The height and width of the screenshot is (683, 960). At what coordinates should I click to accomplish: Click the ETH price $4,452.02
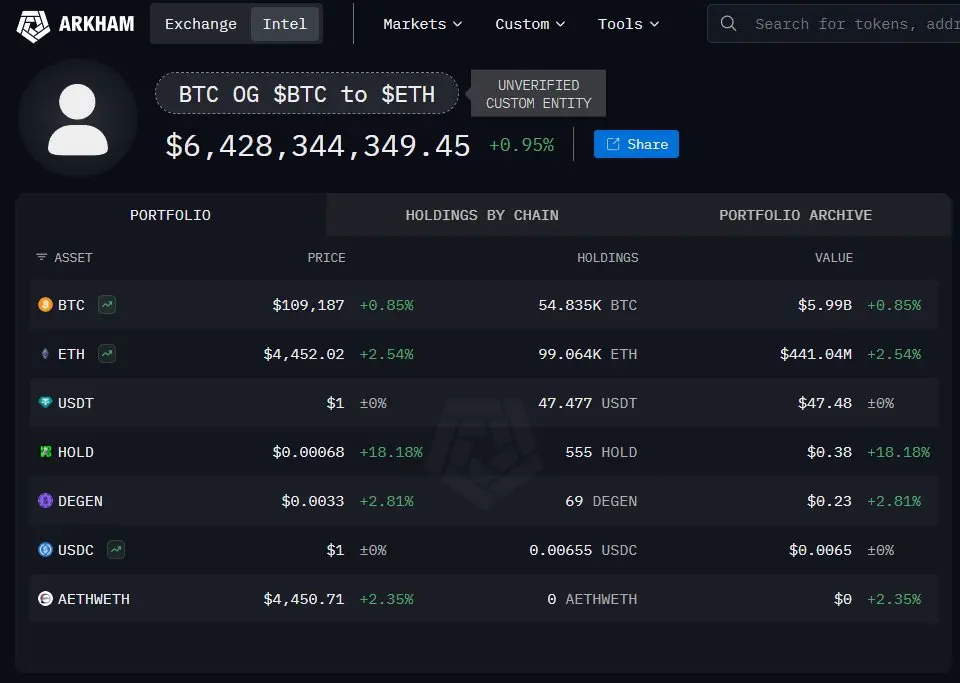(x=304, y=354)
